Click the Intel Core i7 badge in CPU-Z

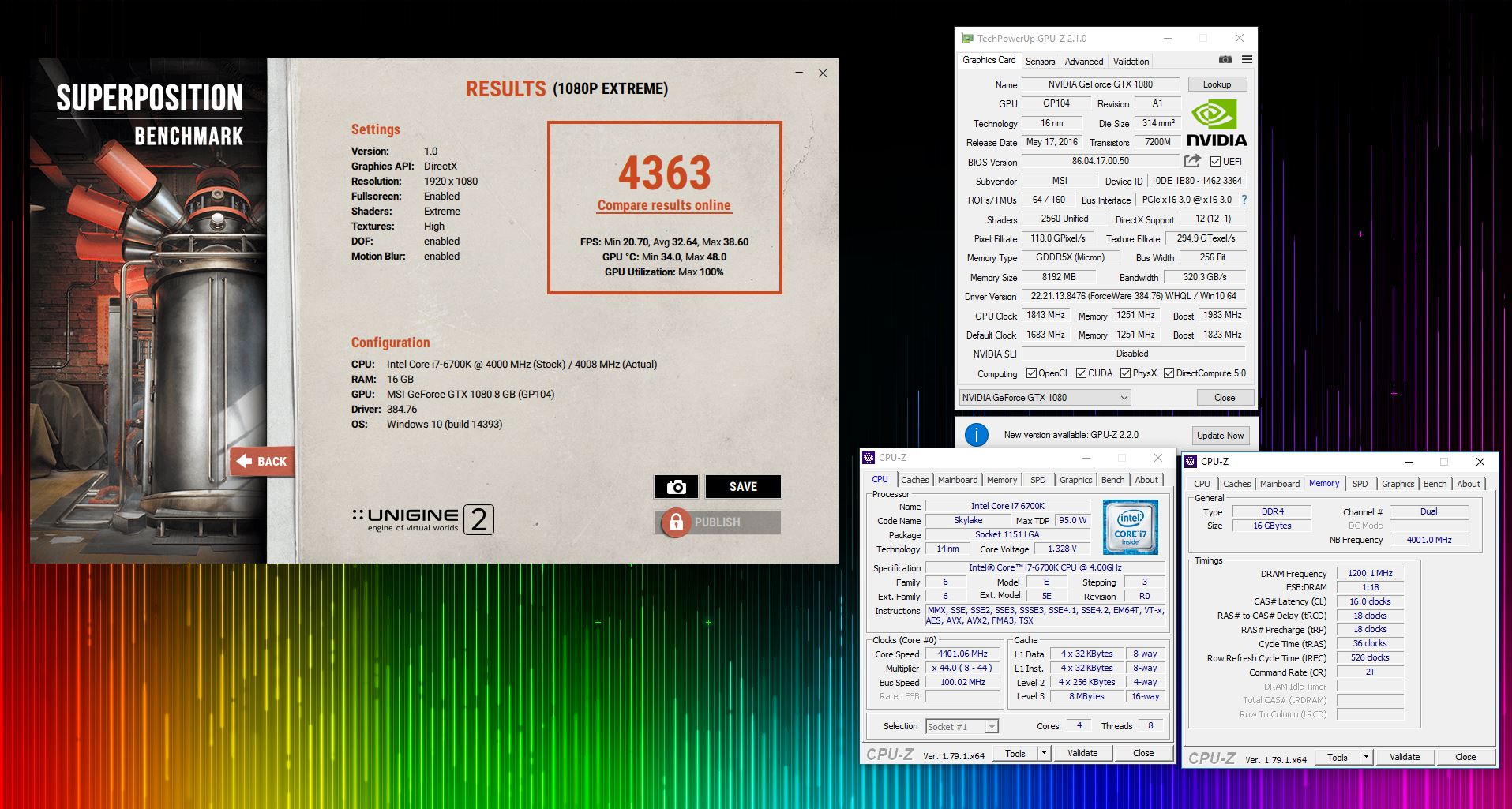[1131, 527]
